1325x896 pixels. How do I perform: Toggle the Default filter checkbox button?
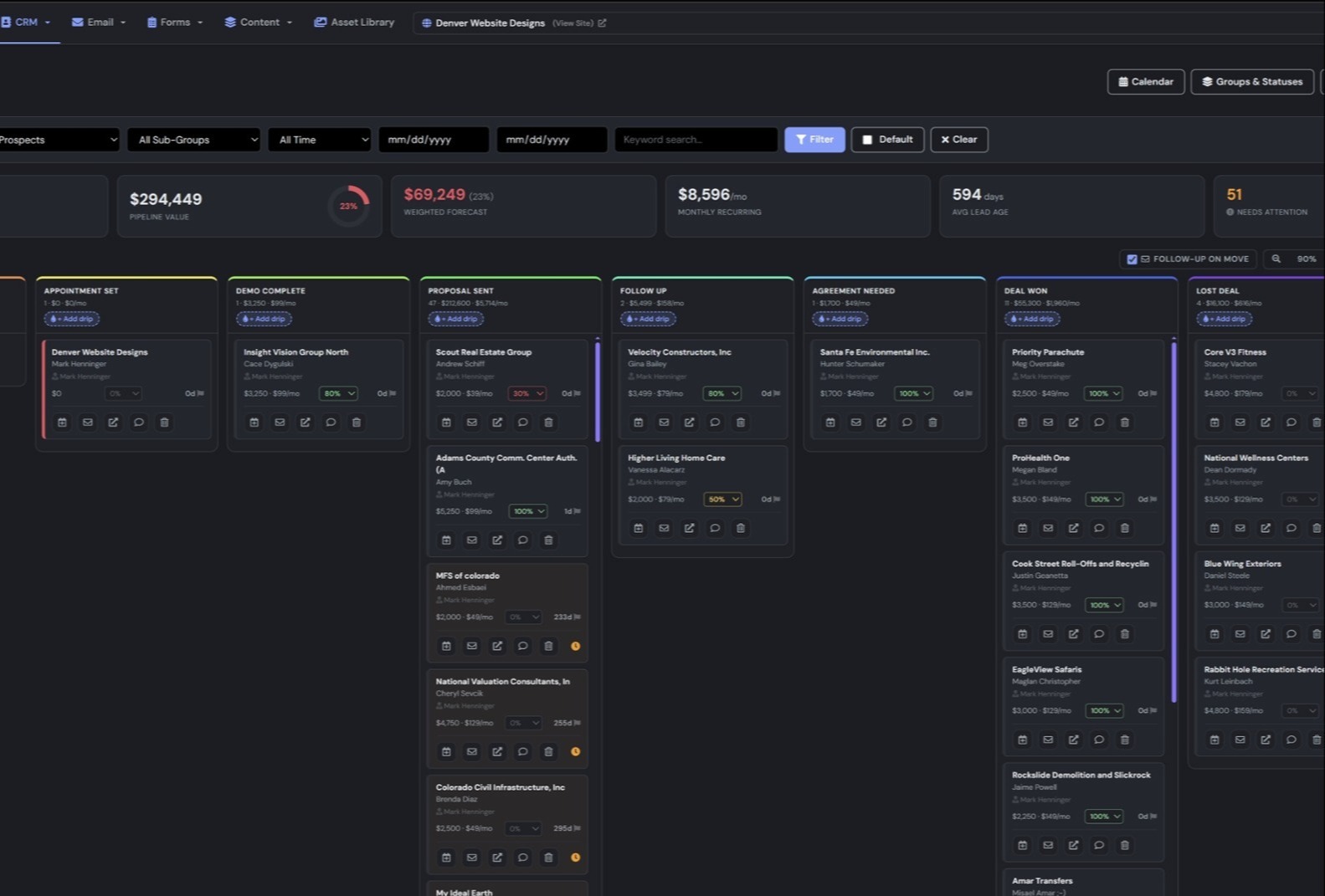point(888,140)
